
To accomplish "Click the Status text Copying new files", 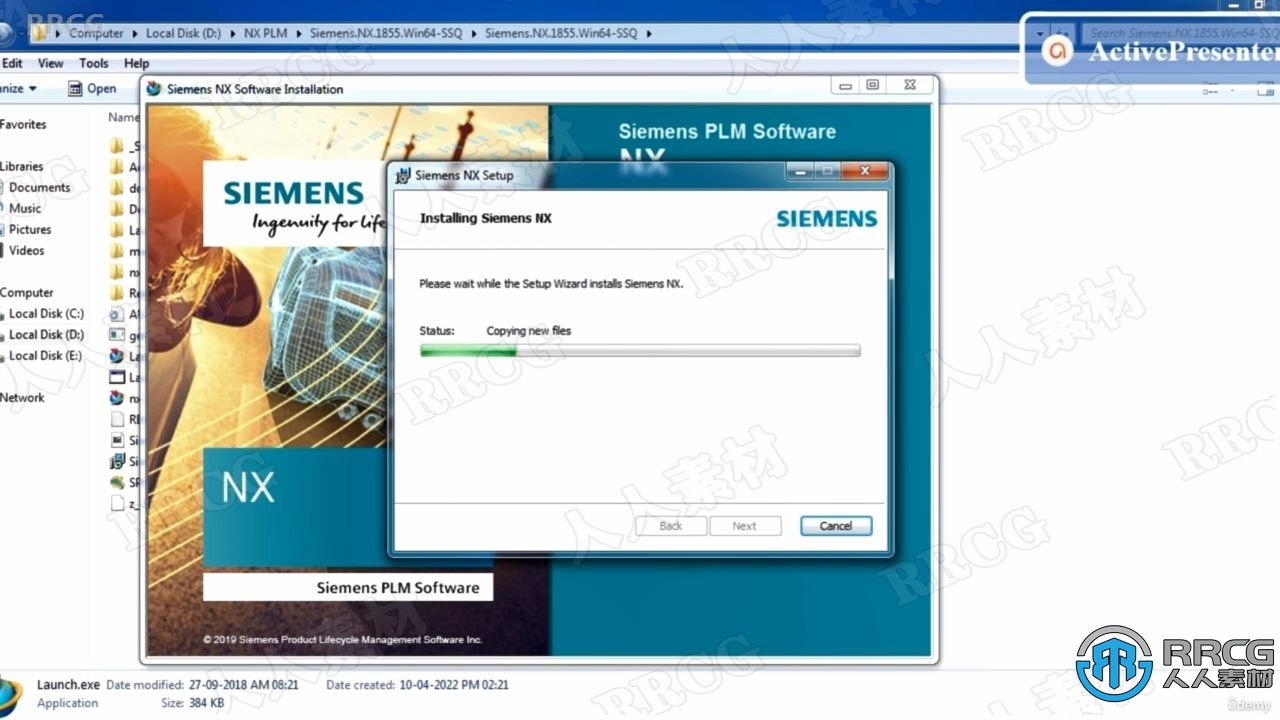I will pos(529,331).
